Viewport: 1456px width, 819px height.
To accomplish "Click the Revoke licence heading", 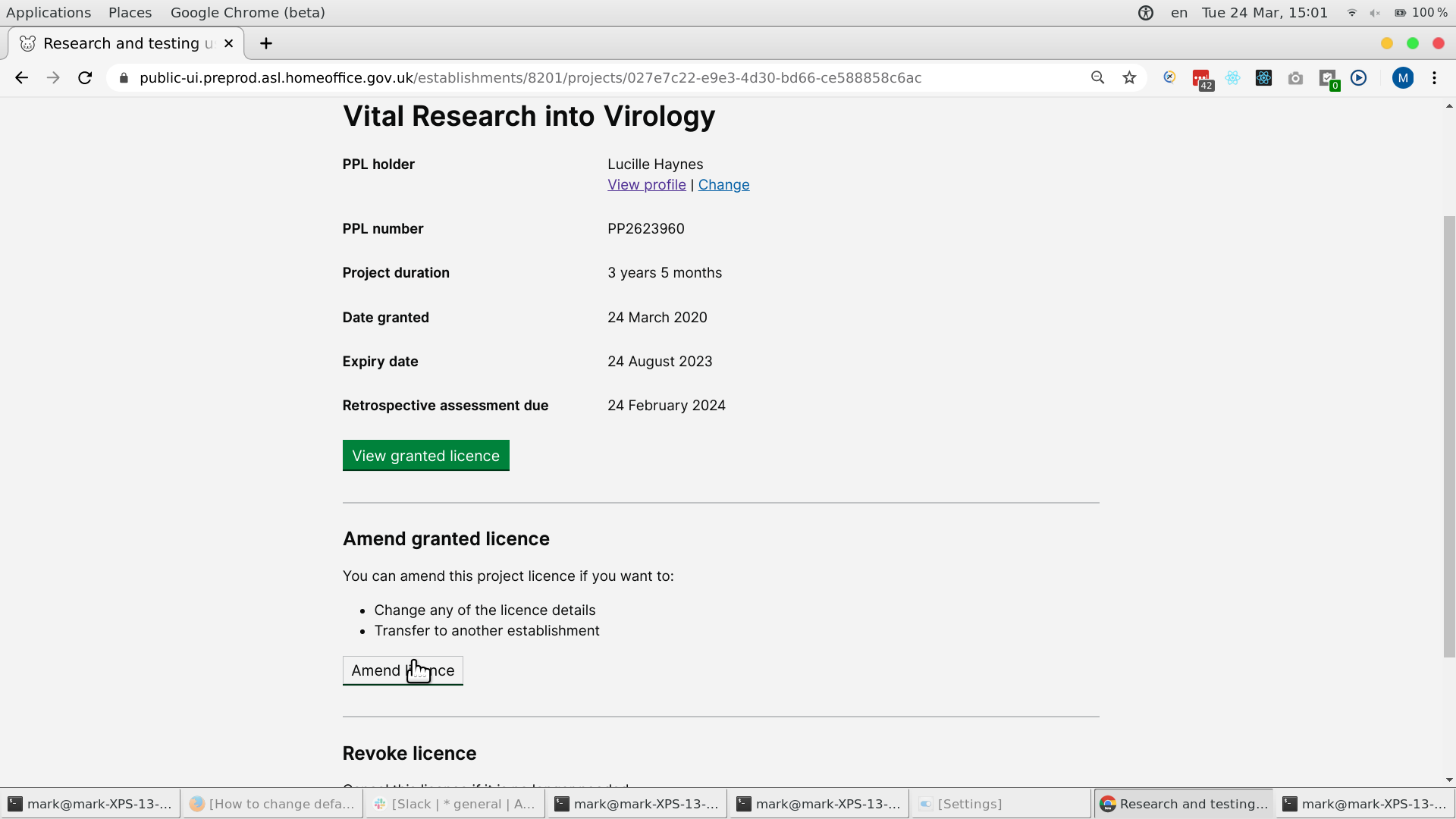I will [x=409, y=754].
